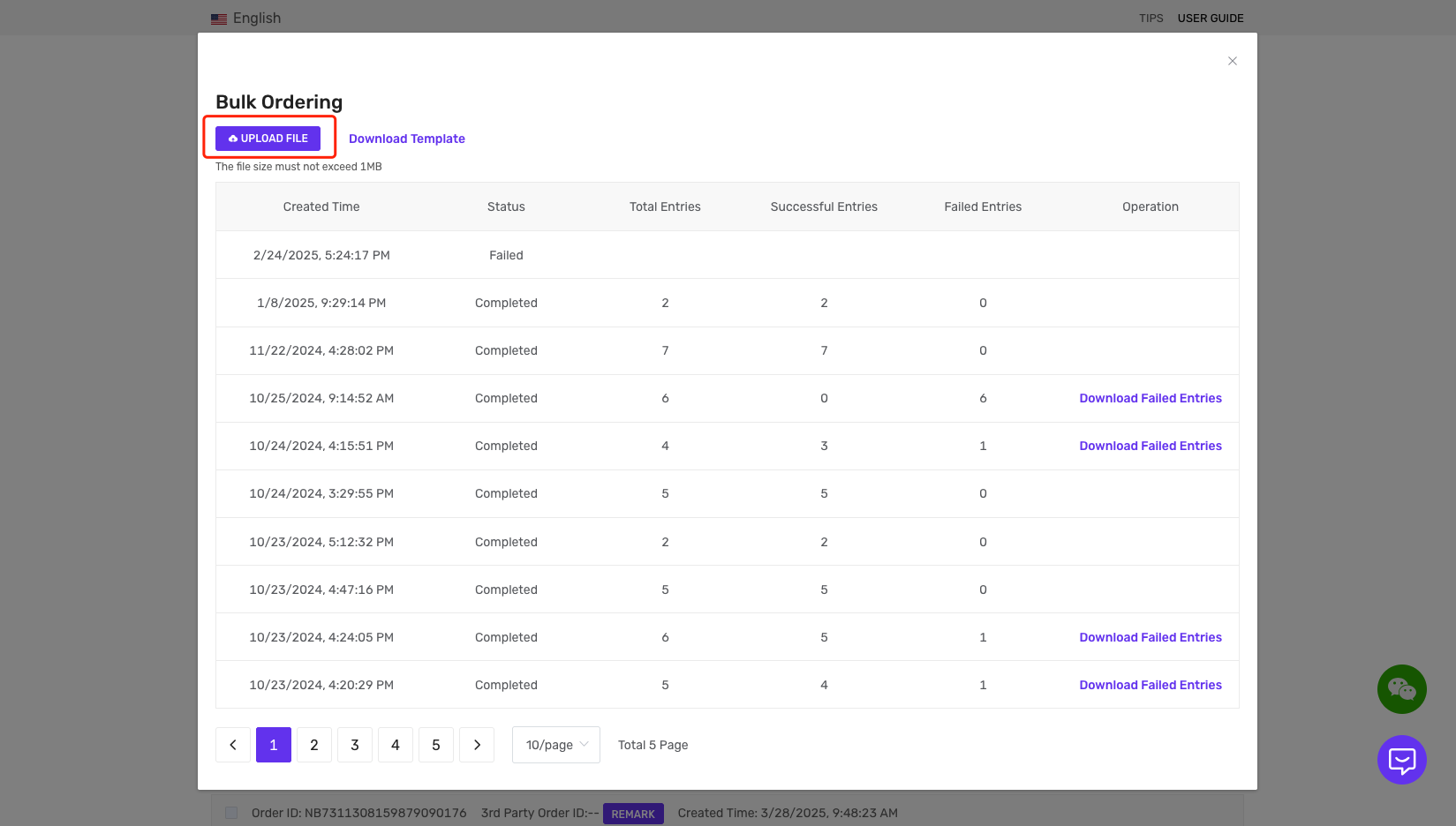Select the order NB7311308159879090176 checkbox
1456x826 pixels.
(231, 813)
